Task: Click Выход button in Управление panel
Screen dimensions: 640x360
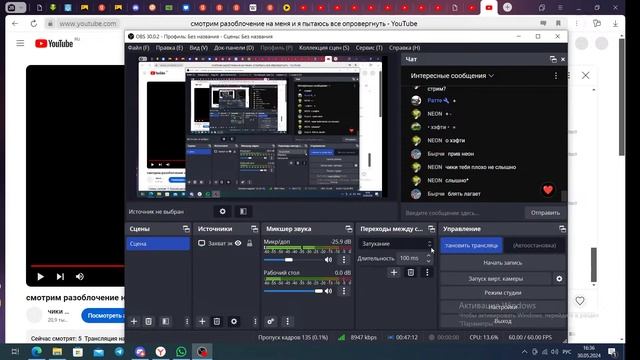Action: click(503, 321)
